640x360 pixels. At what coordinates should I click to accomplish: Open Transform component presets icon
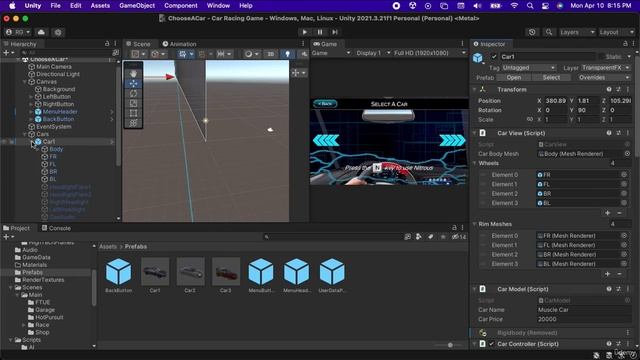click(x=618, y=89)
